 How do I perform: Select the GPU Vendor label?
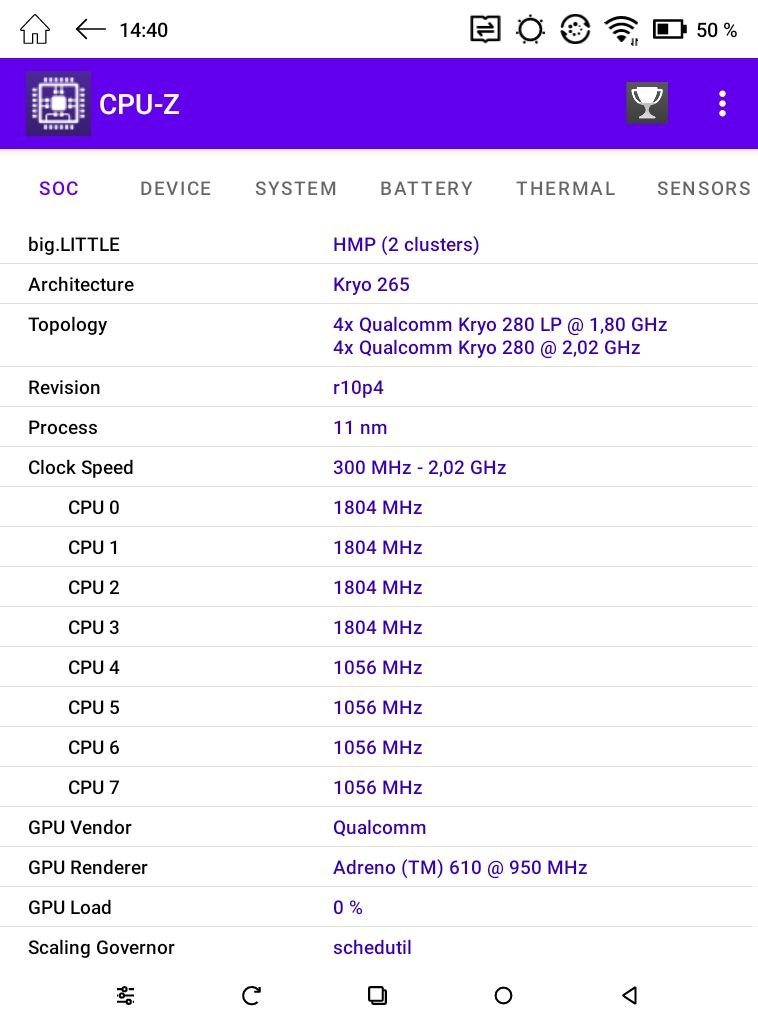click(x=80, y=827)
